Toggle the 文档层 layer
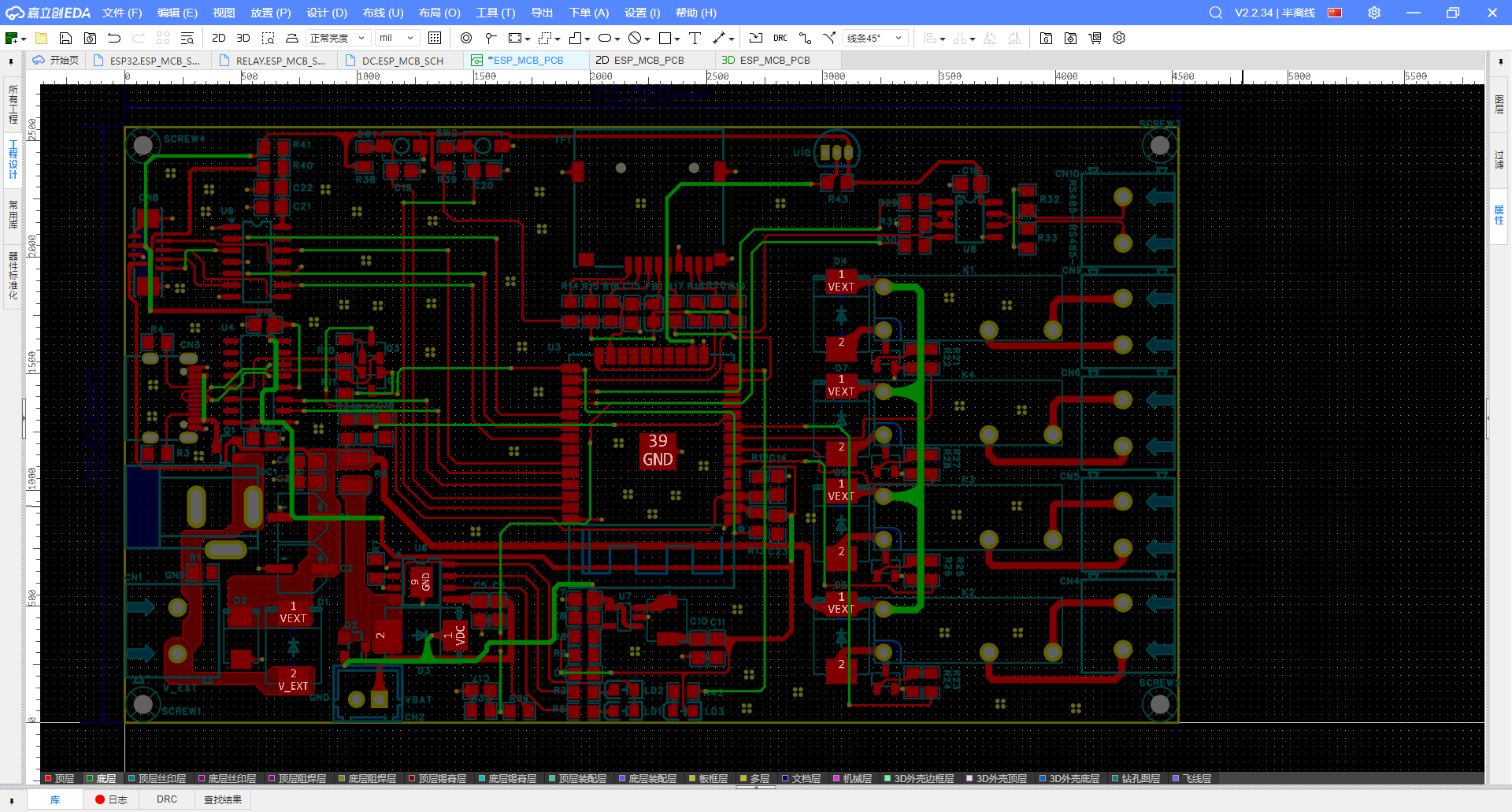The image size is (1512, 812). click(801, 778)
